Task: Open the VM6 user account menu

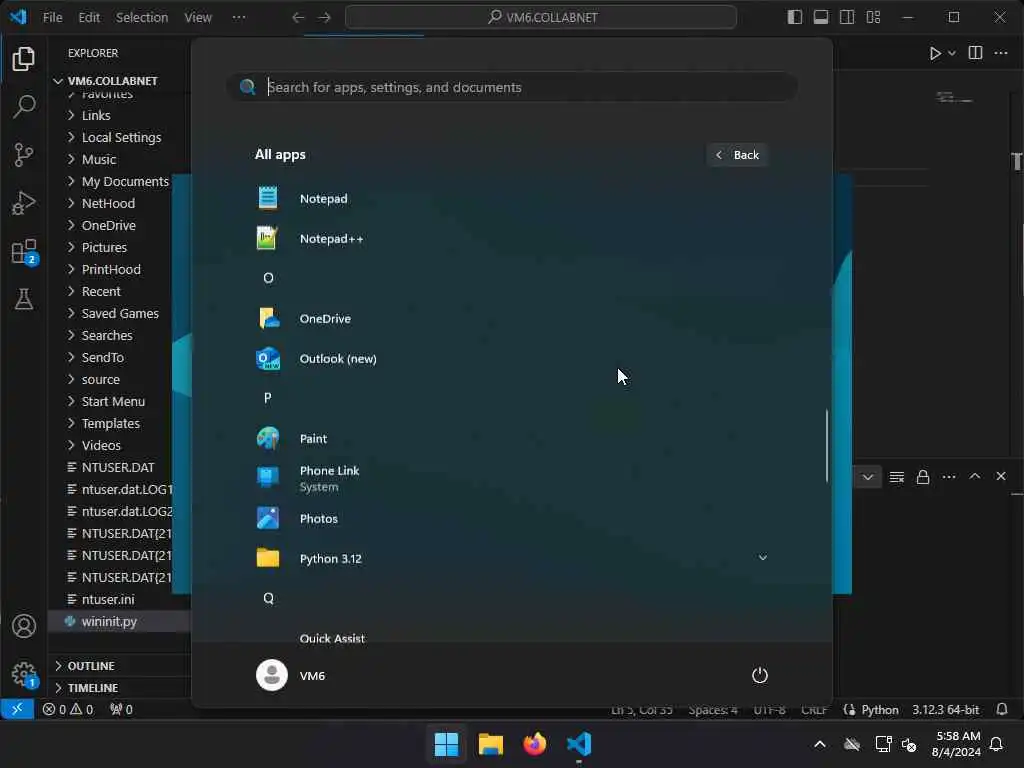Action: [291, 675]
